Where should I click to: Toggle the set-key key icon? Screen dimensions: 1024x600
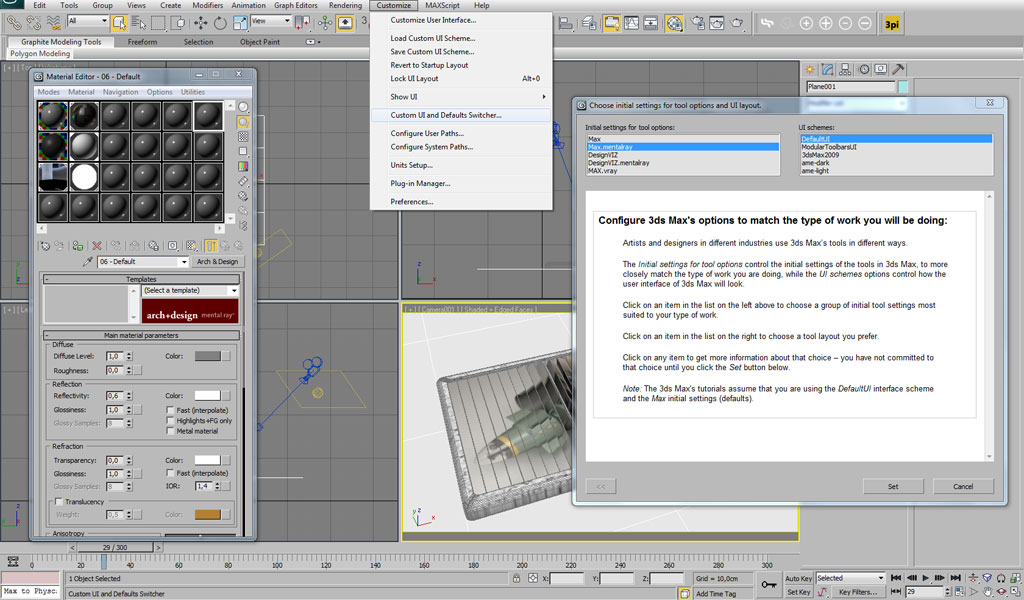(768, 584)
